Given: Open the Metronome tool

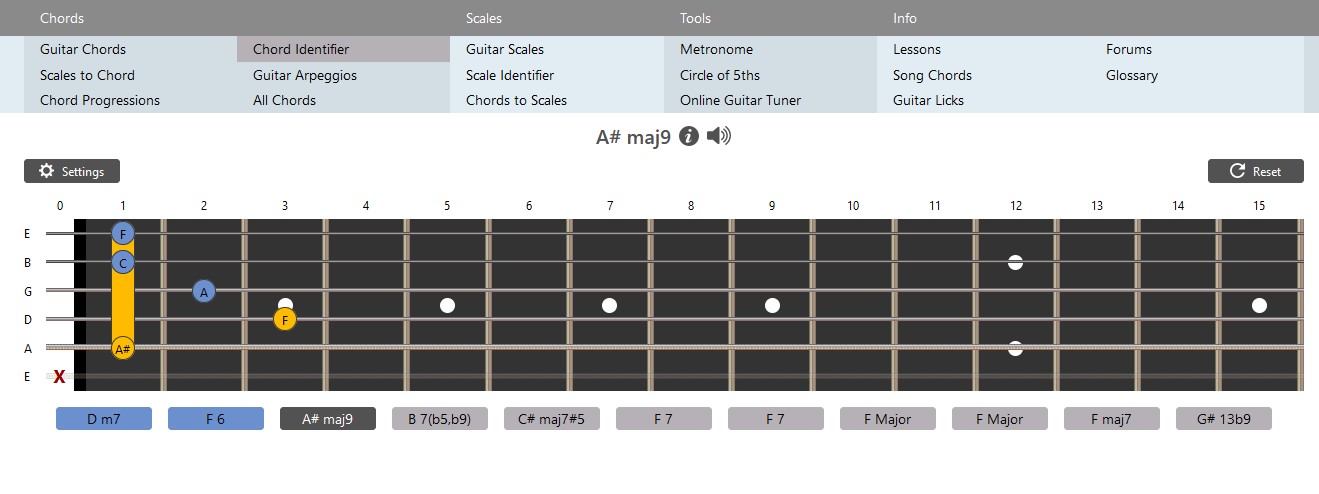Looking at the screenshot, I should [x=716, y=49].
